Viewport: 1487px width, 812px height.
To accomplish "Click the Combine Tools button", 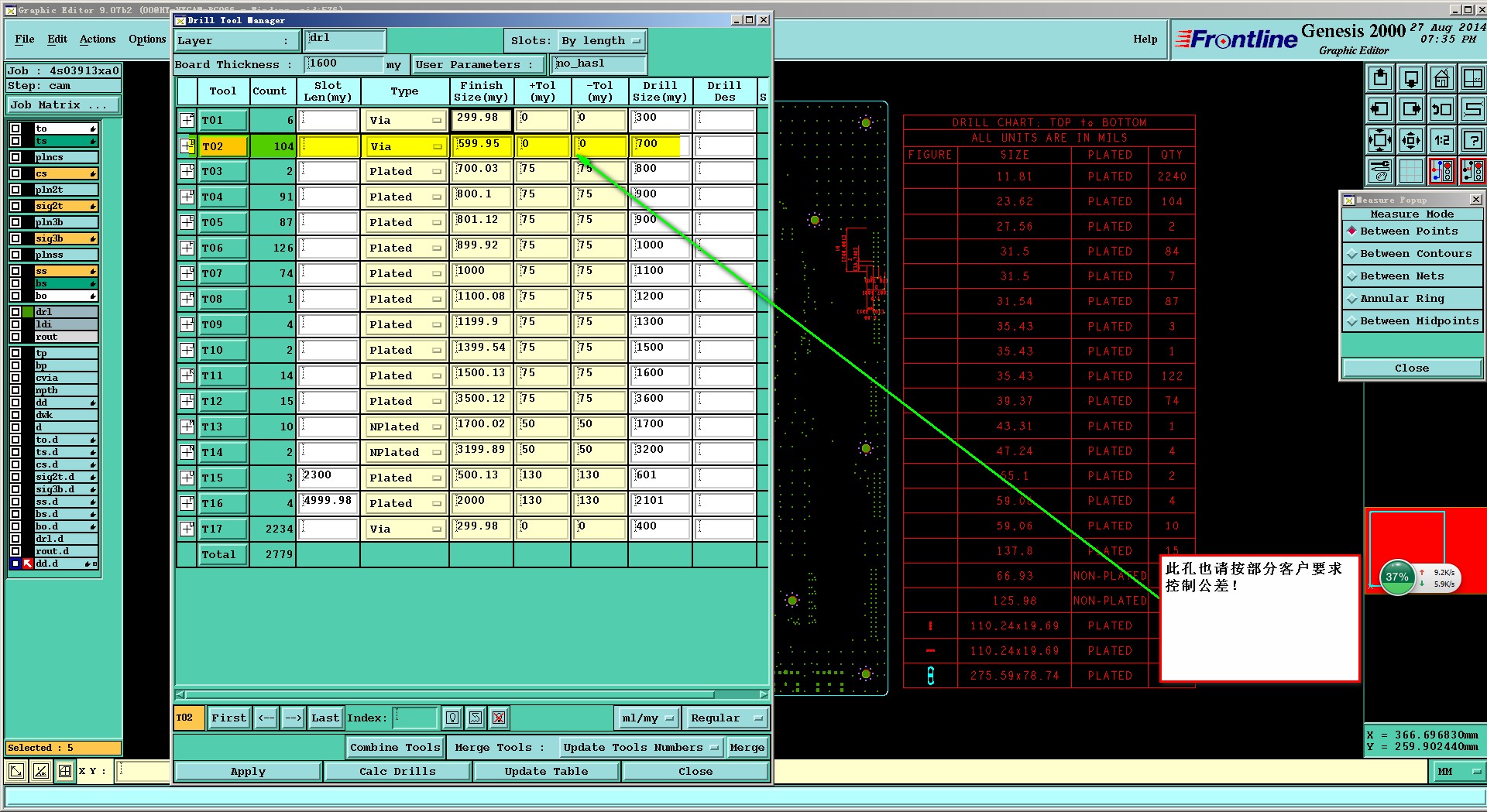I will click(x=395, y=747).
